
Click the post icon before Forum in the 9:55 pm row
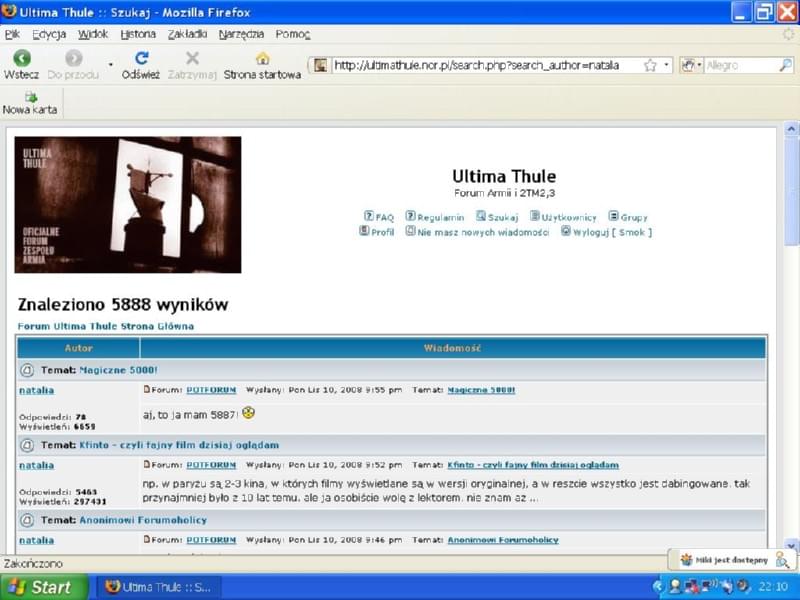pyautogui.click(x=147, y=390)
